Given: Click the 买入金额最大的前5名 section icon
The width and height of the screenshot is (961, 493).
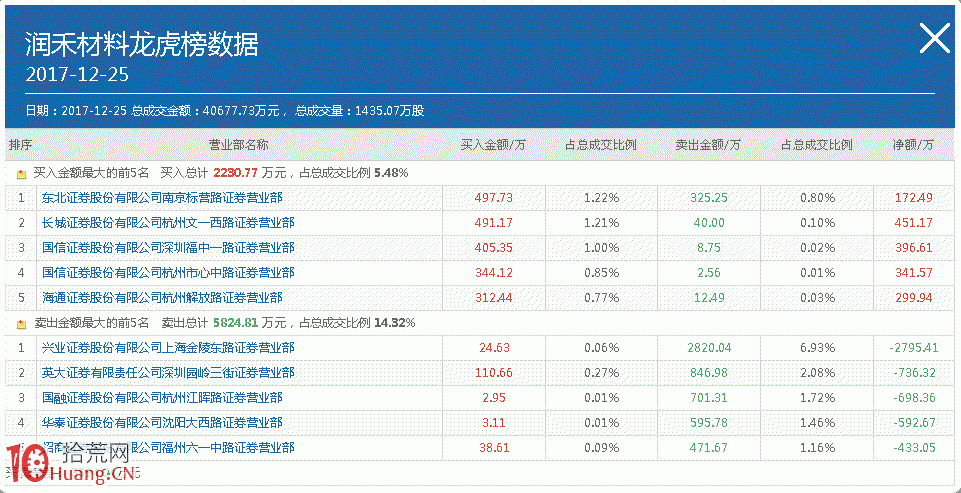Looking at the screenshot, I should [x=21, y=174].
